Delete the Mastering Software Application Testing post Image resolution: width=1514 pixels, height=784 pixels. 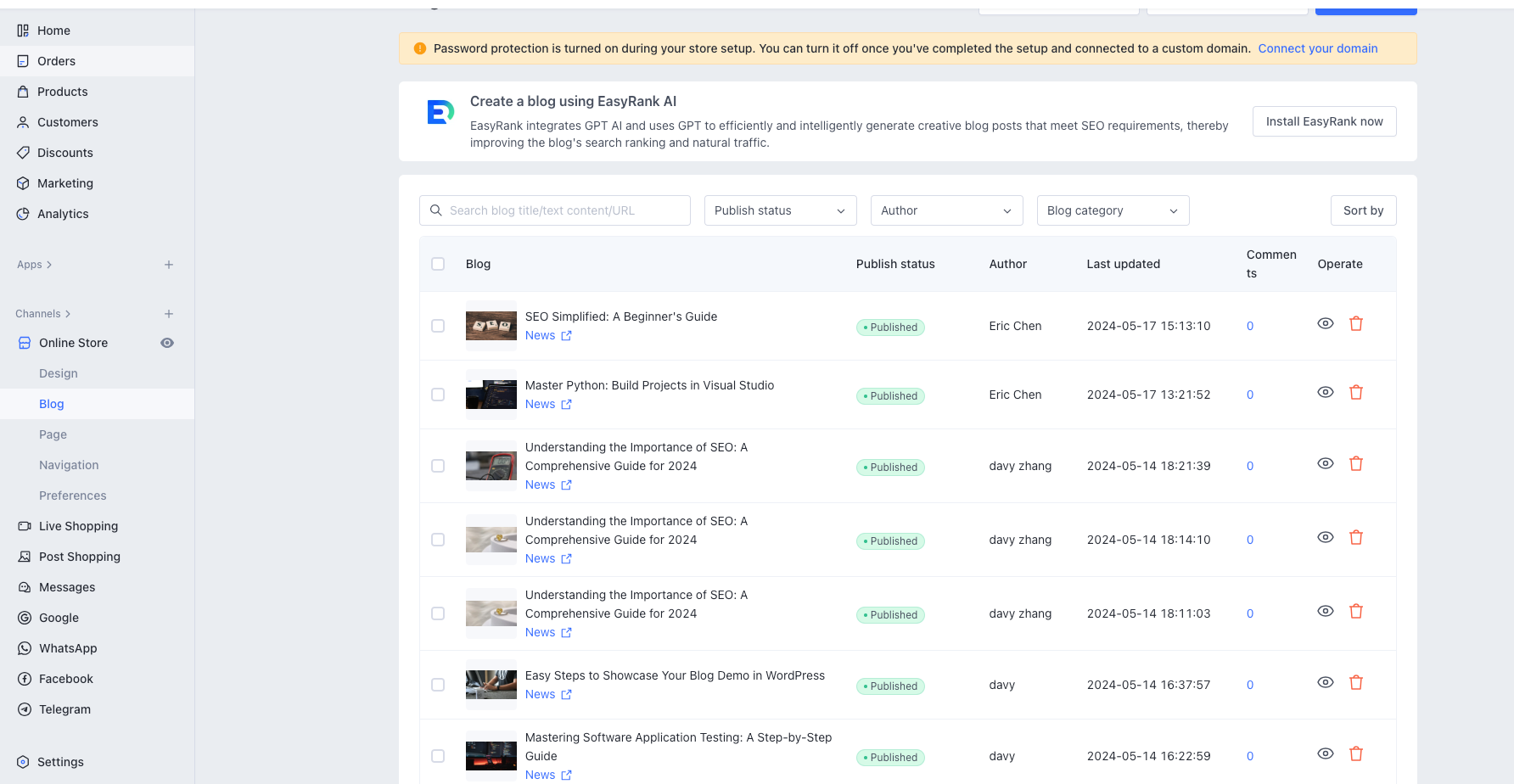(1356, 753)
